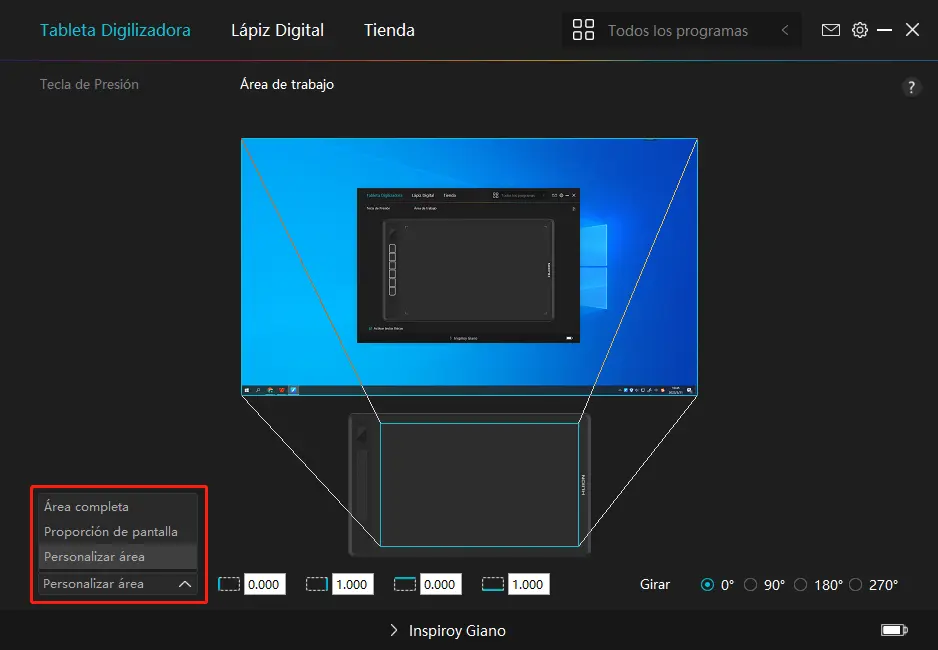This screenshot has width=938, height=650.
Task: Click the help question mark icon
Action: pyautogui.click(x=911, y=87)
